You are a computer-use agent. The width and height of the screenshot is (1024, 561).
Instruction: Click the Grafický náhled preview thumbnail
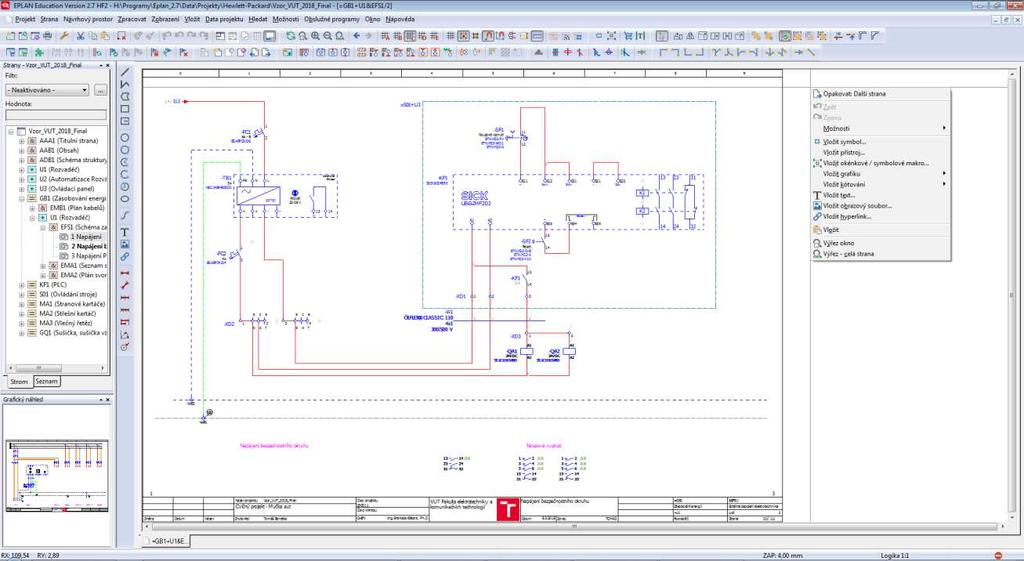point(57,475)
